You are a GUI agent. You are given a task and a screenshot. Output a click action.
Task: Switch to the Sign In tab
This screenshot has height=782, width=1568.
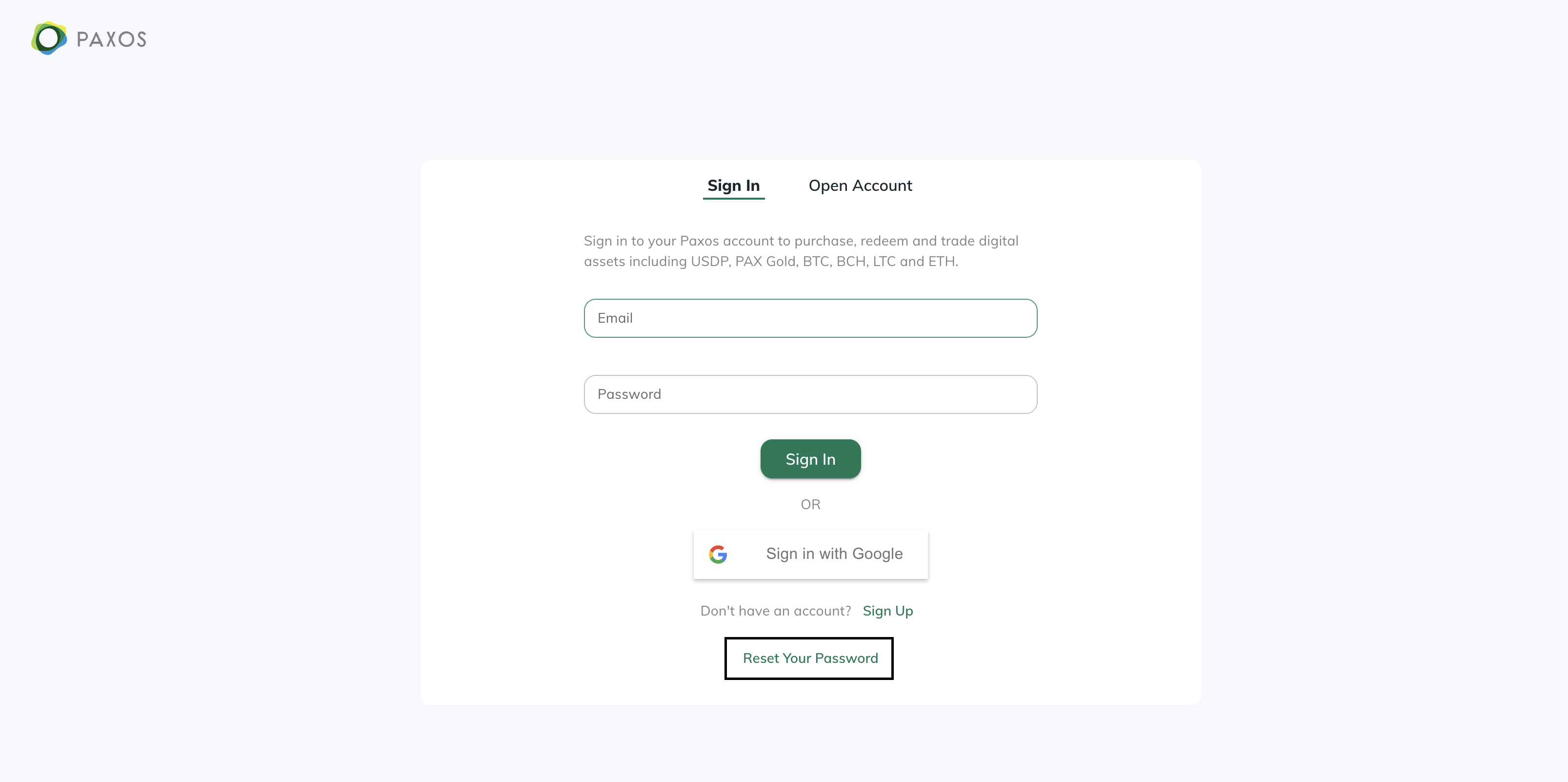[x=733, y=186]
